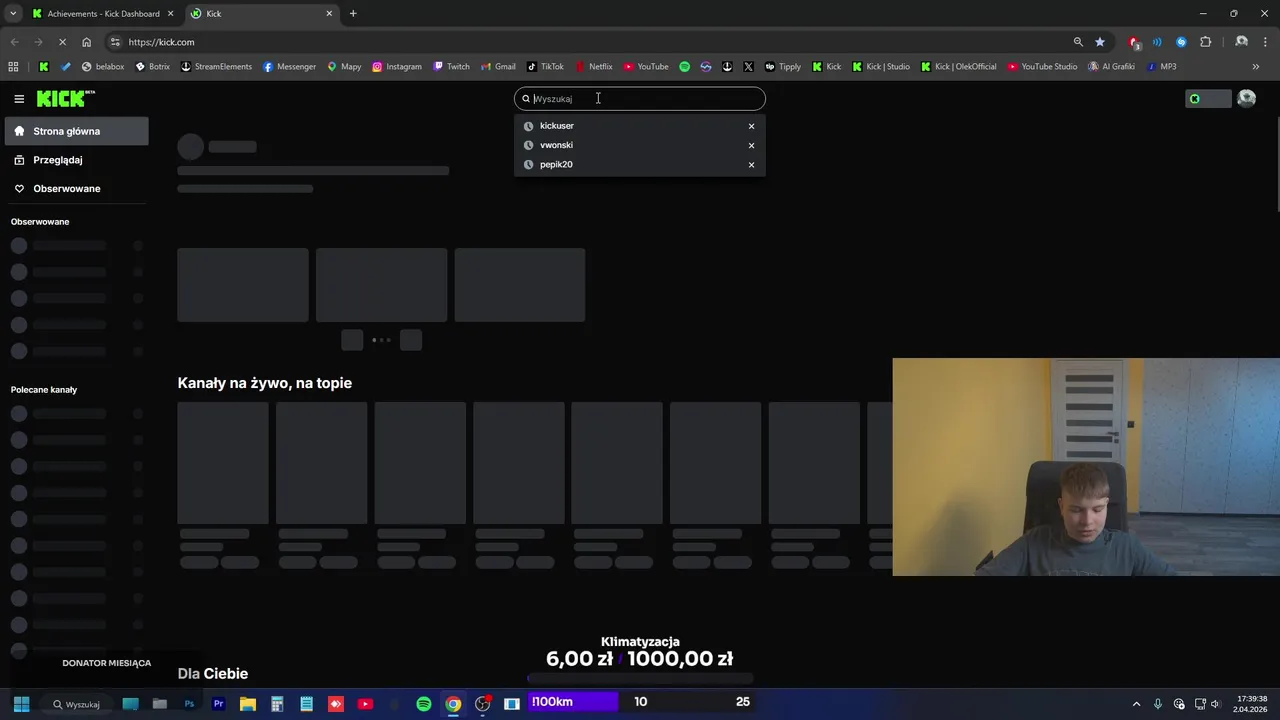
Task: Open the Instagram bookmark
Action: 396,67
